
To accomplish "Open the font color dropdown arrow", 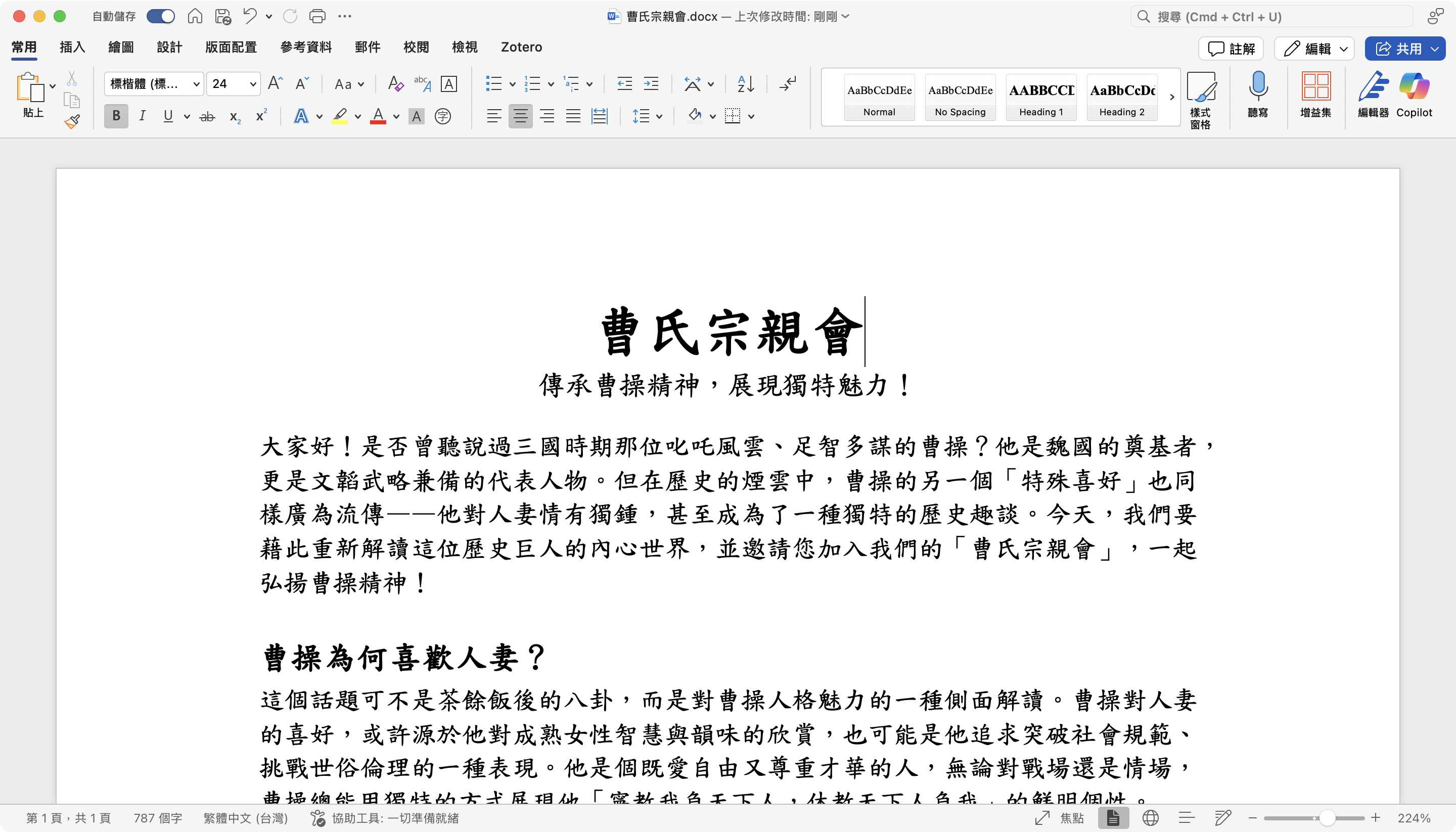I will tap(396, 117).
